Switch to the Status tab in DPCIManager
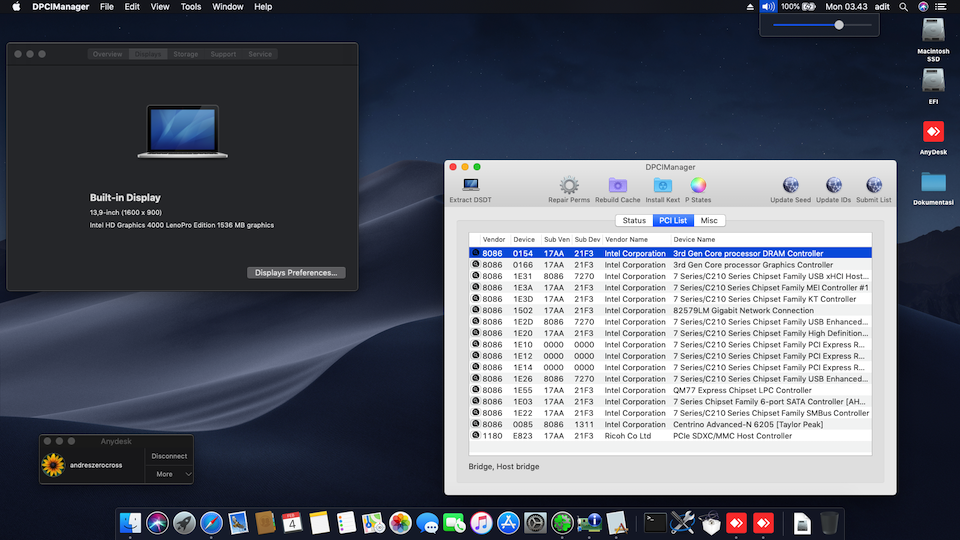This screenshot has height=540, width=960. [x=634, y=220]
